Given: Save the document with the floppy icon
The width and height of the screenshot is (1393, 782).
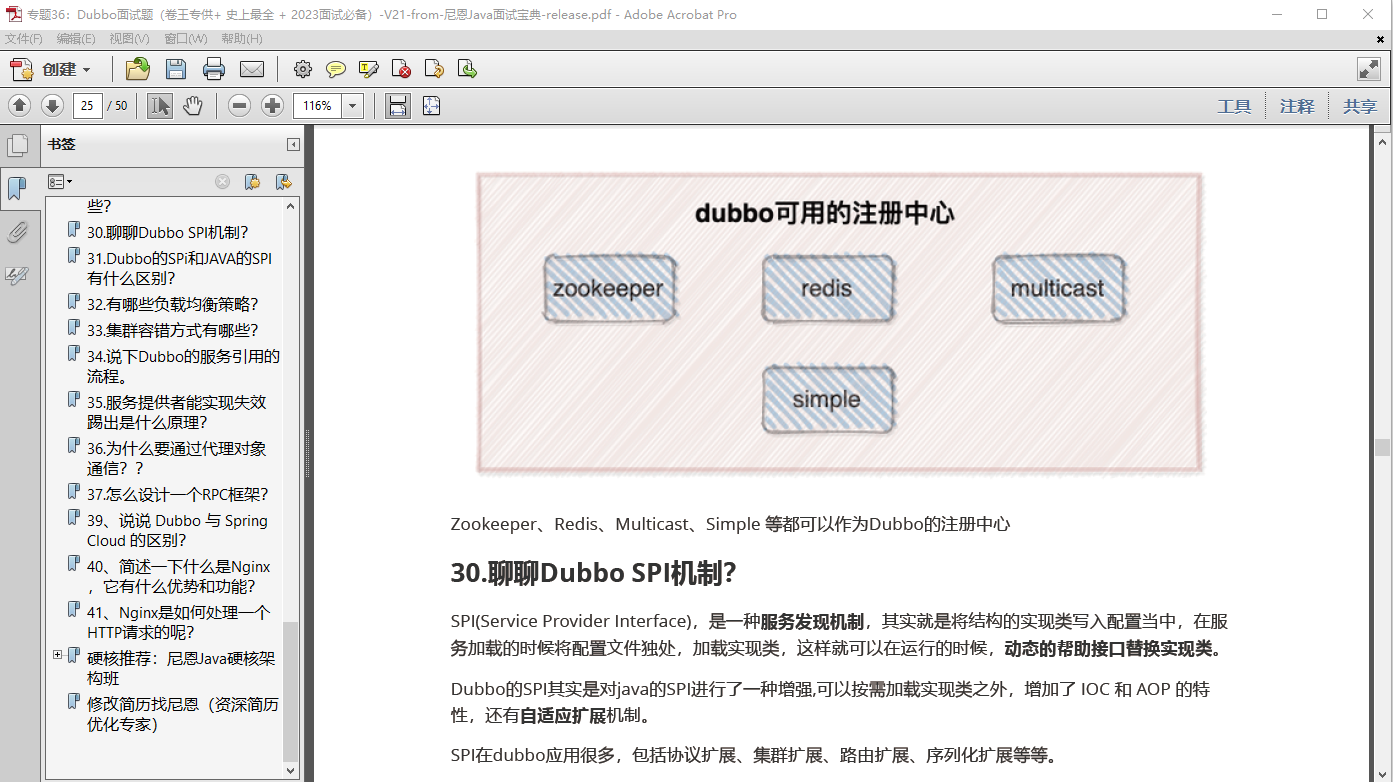Looking at the screenshot, I should coord(176,69).
